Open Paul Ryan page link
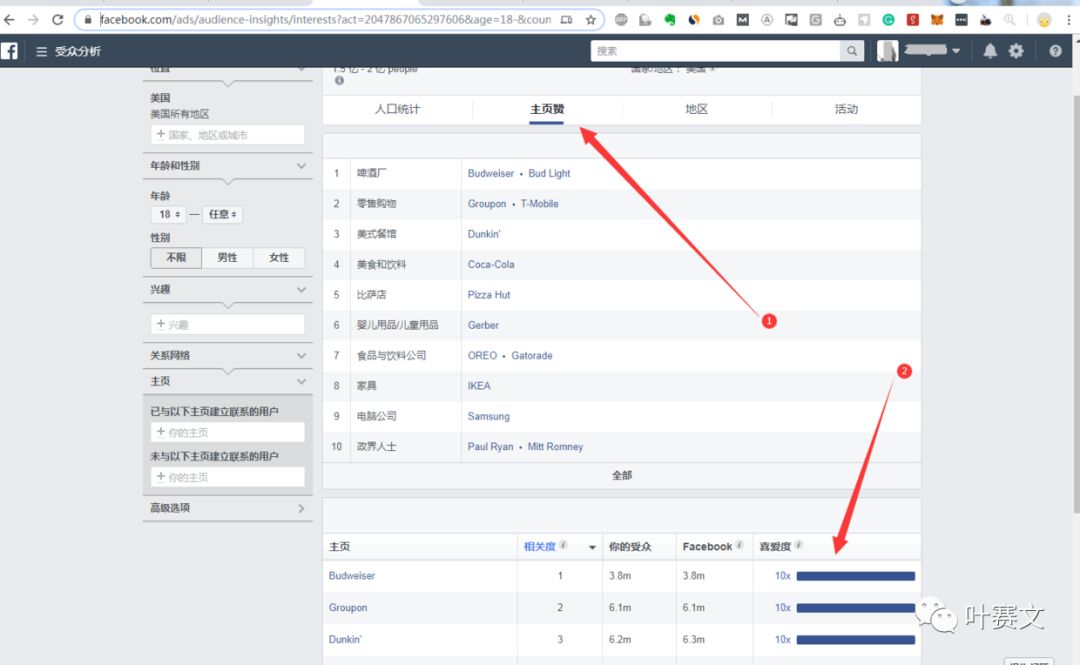The width and height of the screenshot is (1080, 665). (x=490, y=447)
